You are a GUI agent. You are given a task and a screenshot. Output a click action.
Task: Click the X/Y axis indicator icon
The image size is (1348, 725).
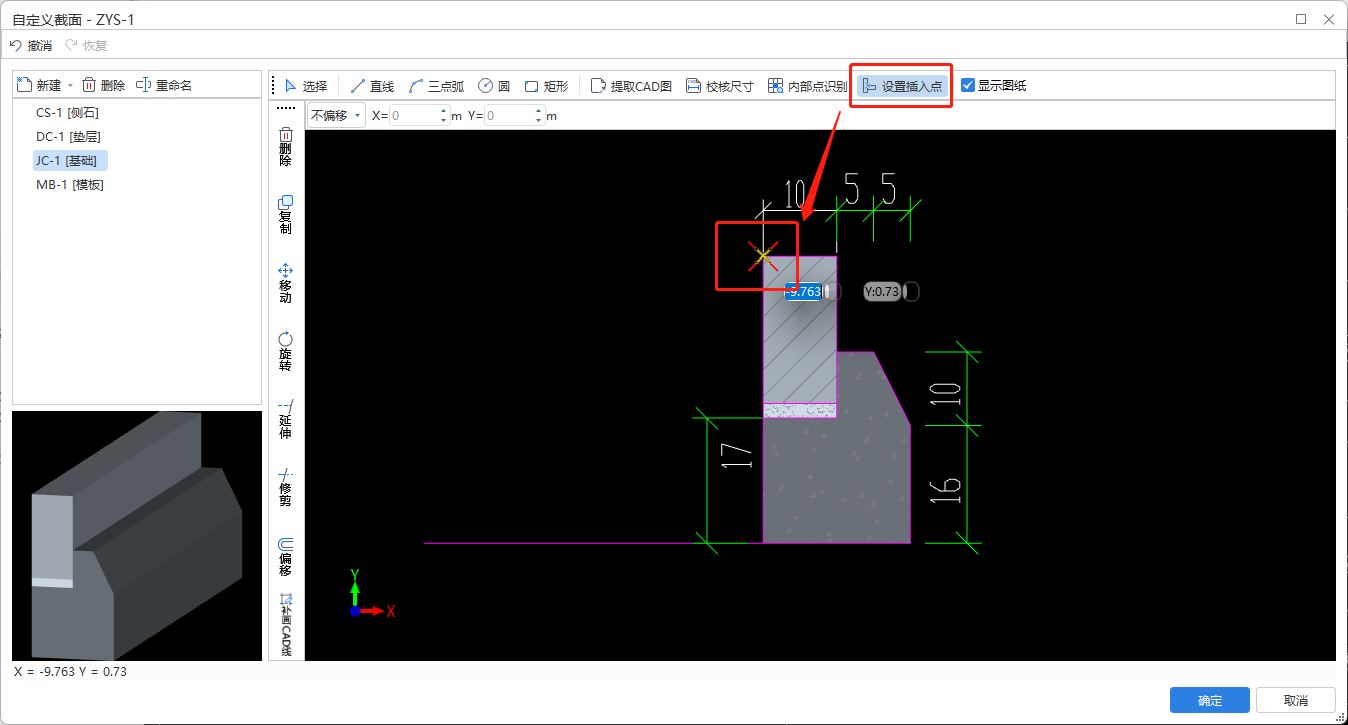click(x=372, y=594)
